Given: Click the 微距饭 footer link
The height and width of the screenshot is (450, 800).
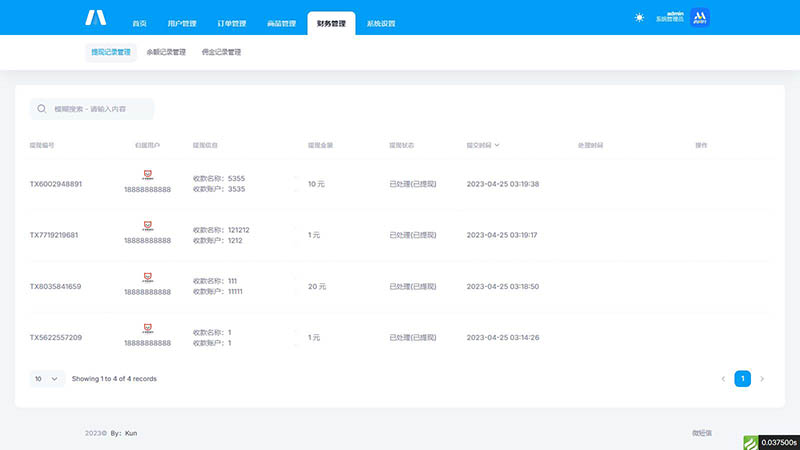Looking at the screenshot, I should tap(702, 433).
